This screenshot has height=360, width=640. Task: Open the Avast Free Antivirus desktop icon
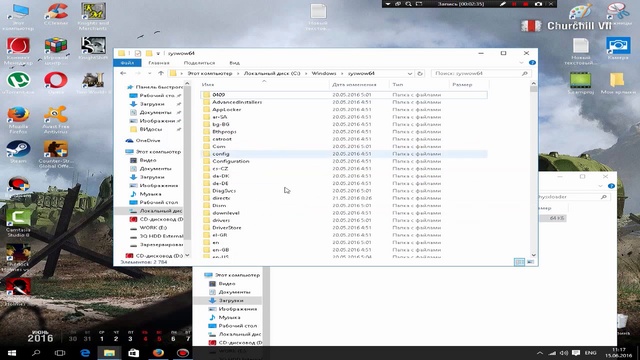click(x=56, y=120)
